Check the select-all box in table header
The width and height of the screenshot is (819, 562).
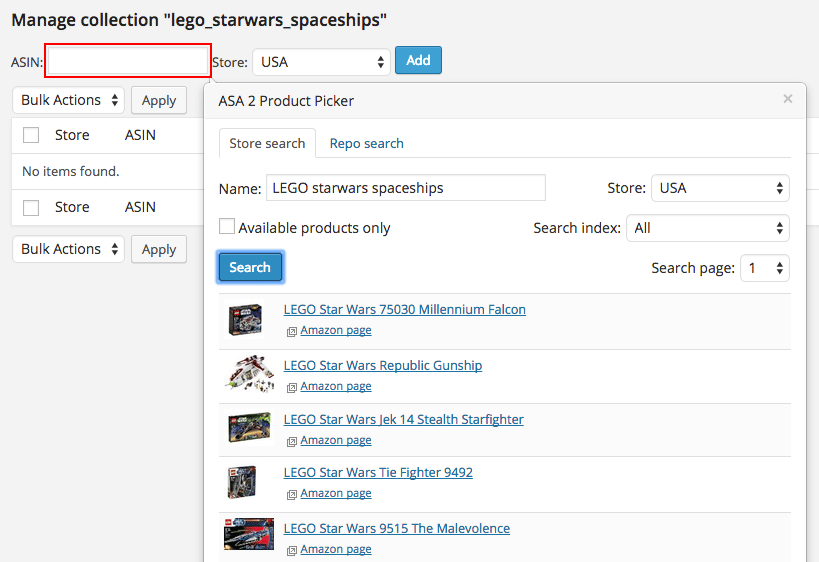[31, 135]
